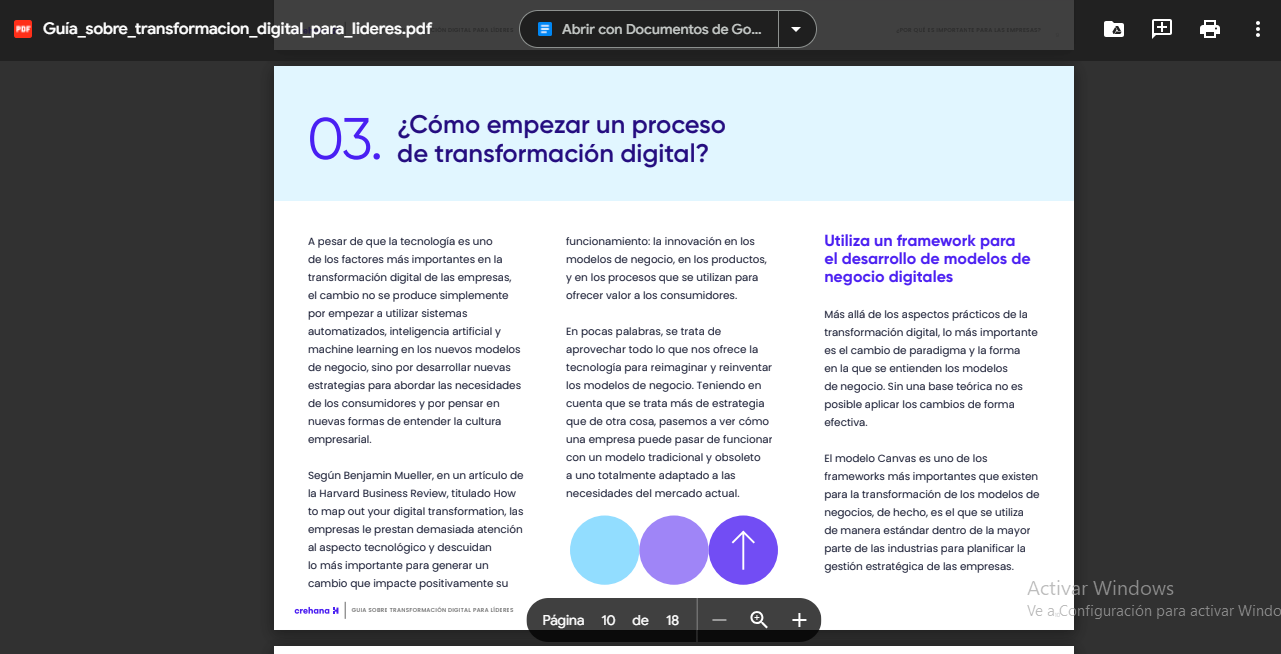Image resolution: width=1281 pixels, height=654 pixels.
Task: Select the crehana logo in the footer
Action: [316, 609]
